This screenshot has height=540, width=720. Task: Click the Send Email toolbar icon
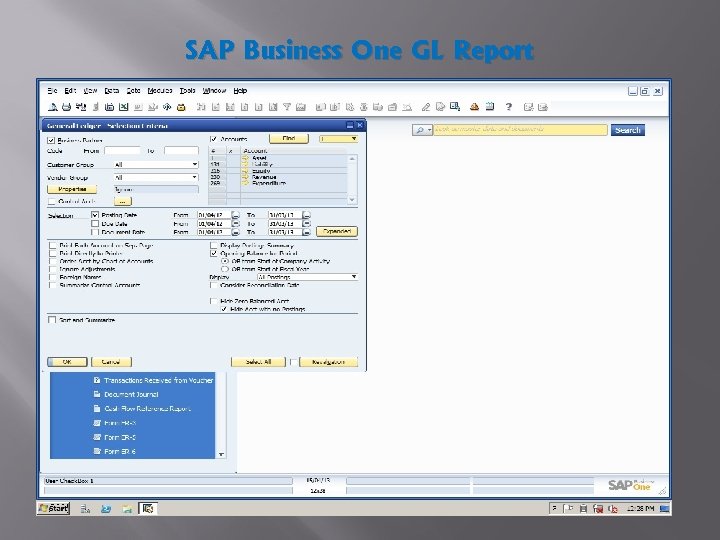click(x=81, y=107)
